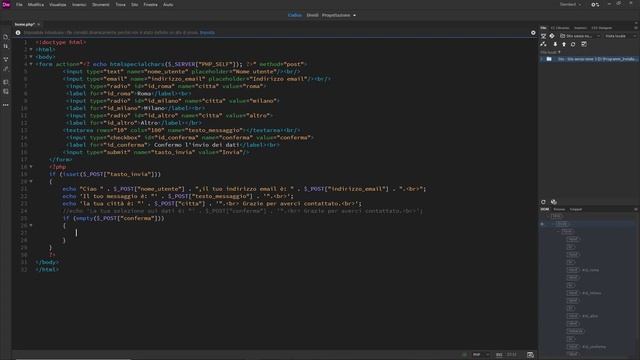Collapse the body tag at line 3
The image size is (640, 360).
point(31,57)
